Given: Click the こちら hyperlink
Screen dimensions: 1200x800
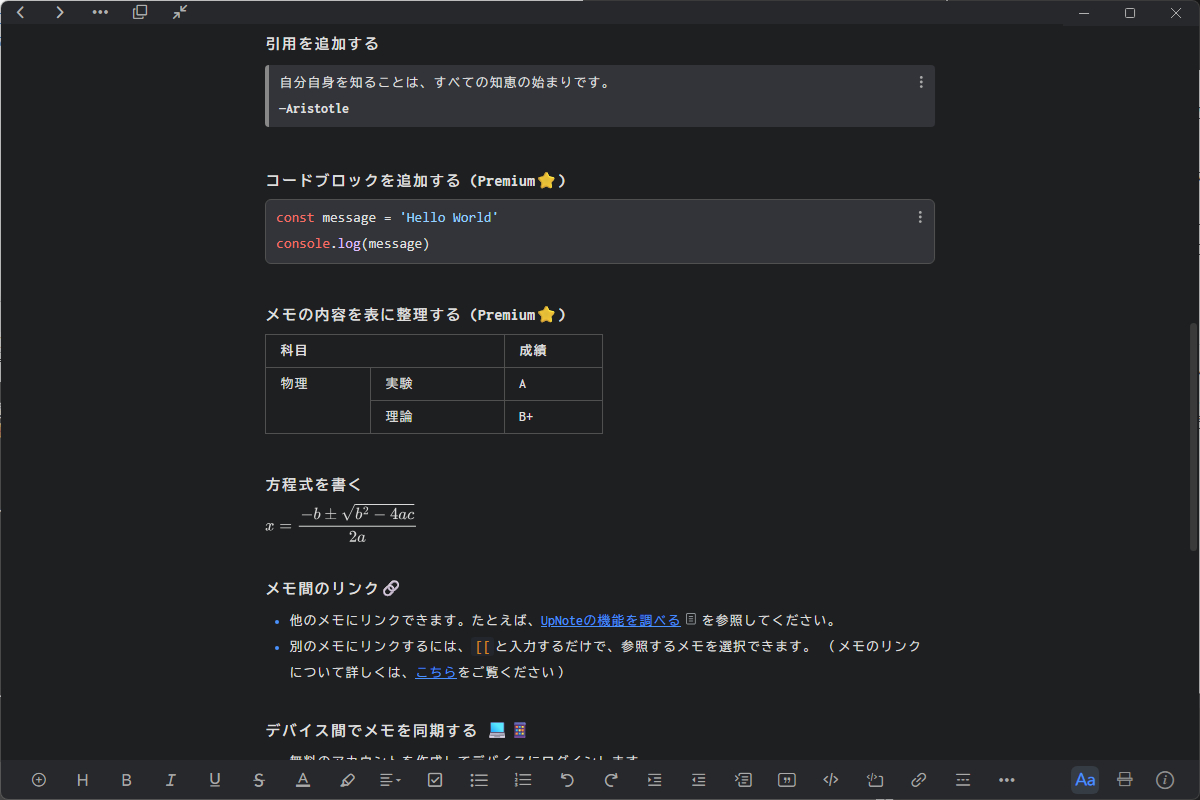Looking at the screenshot, I should coord(436,672).
